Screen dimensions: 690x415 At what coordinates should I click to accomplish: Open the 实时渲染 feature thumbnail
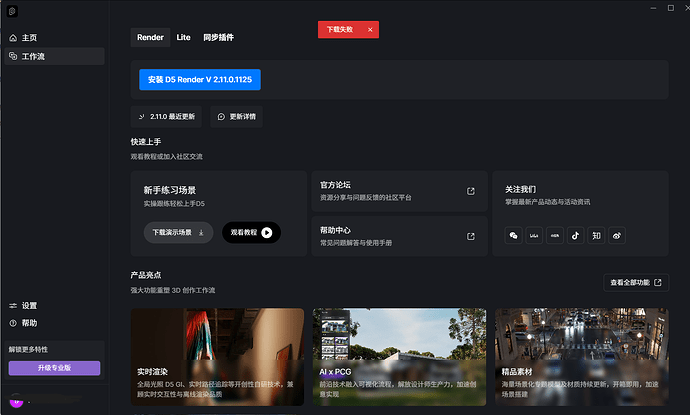[x=217, y=355]
